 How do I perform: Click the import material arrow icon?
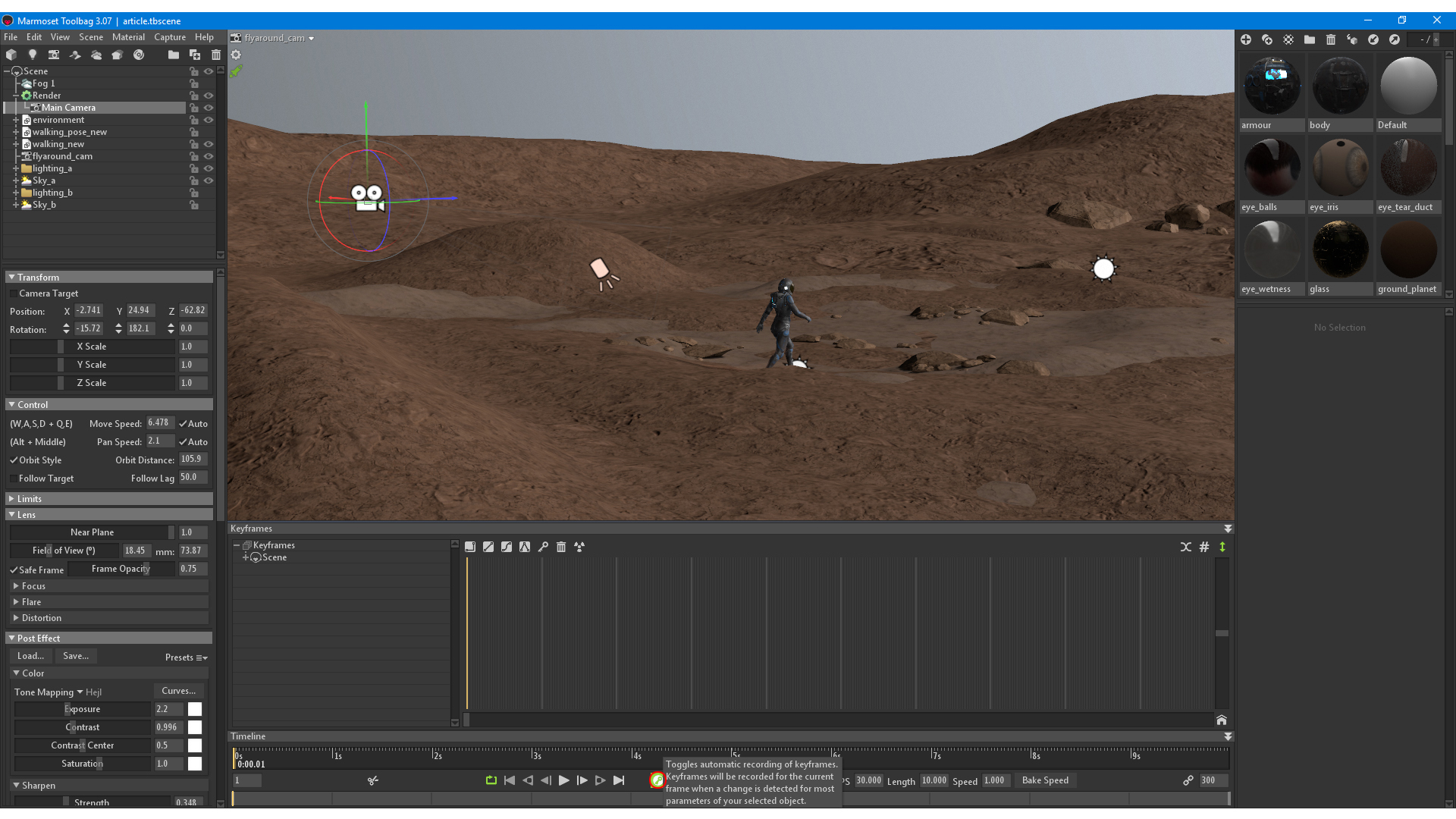[x=1373, y=39]
